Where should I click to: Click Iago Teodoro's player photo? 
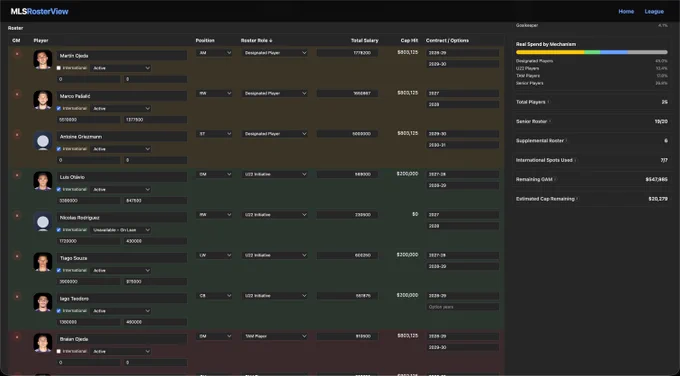click(x=42, y=303)
